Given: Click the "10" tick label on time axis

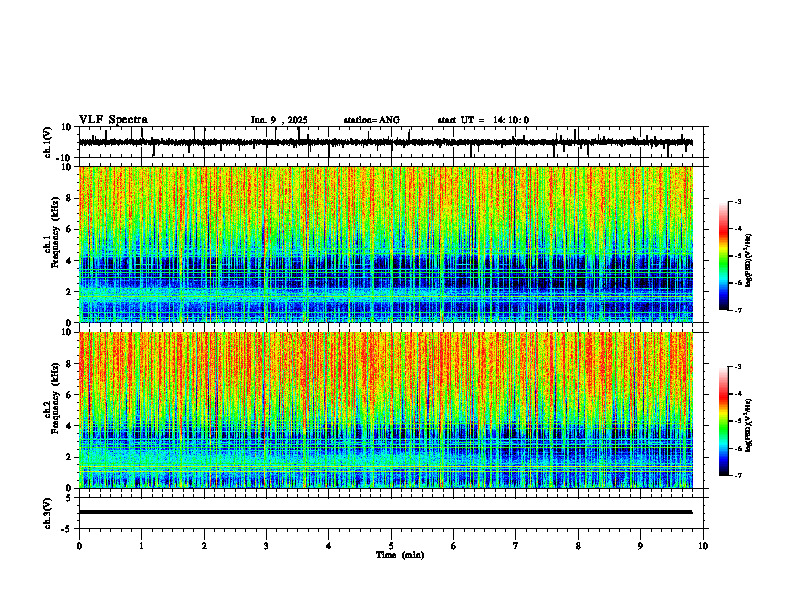Looking at the screenshot, I should 703,546.
